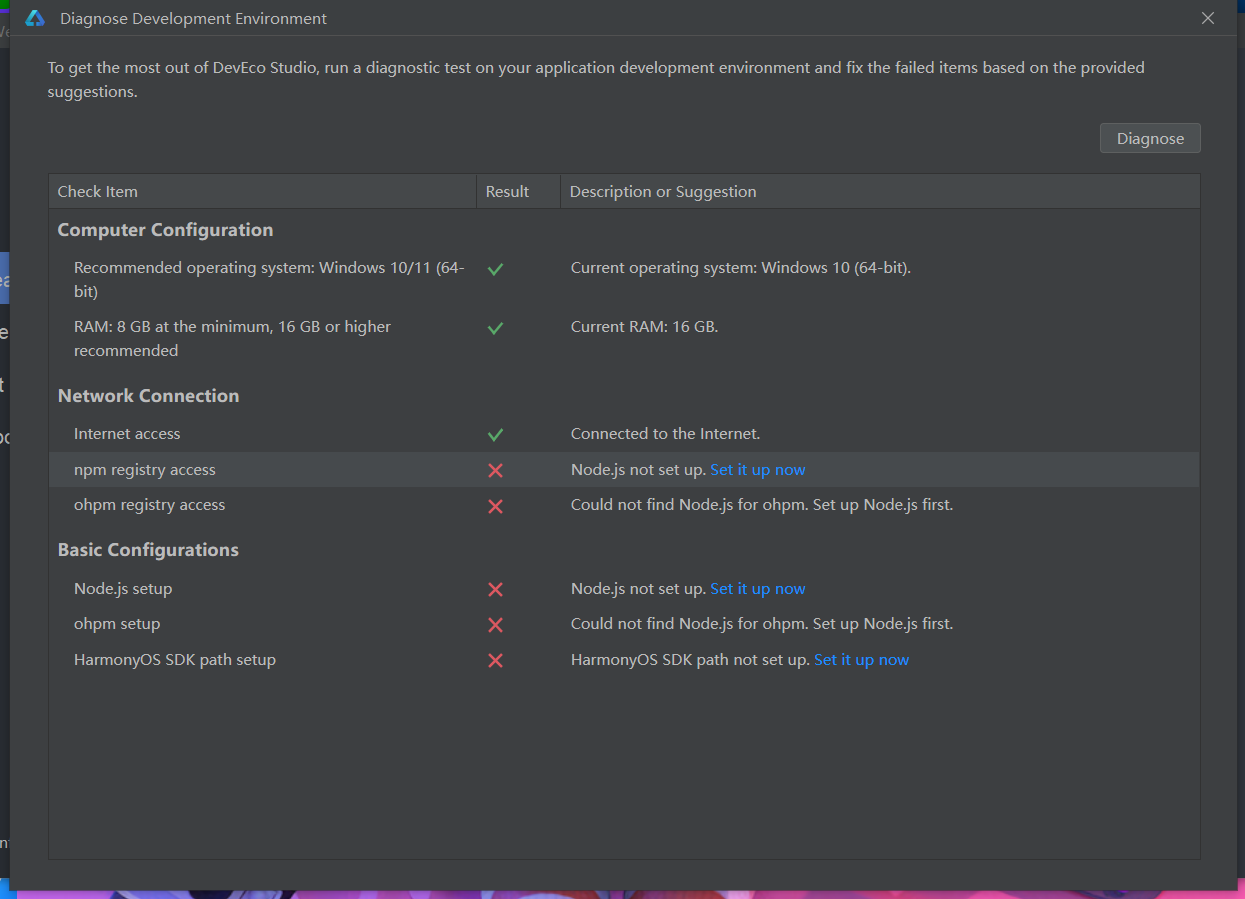Click the DevEco Studio logo icon

coord(35,19)
